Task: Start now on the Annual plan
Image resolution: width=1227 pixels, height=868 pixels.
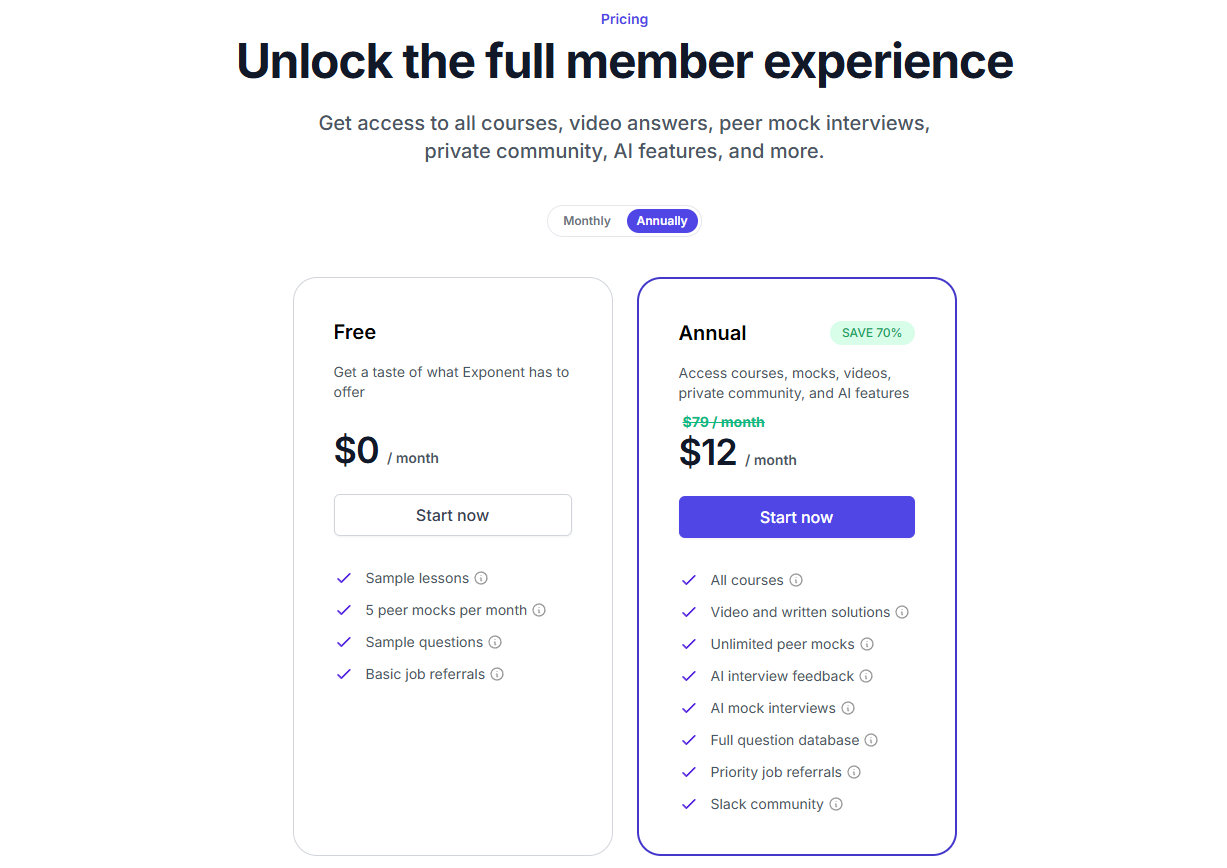Action: tap(797, 517)
